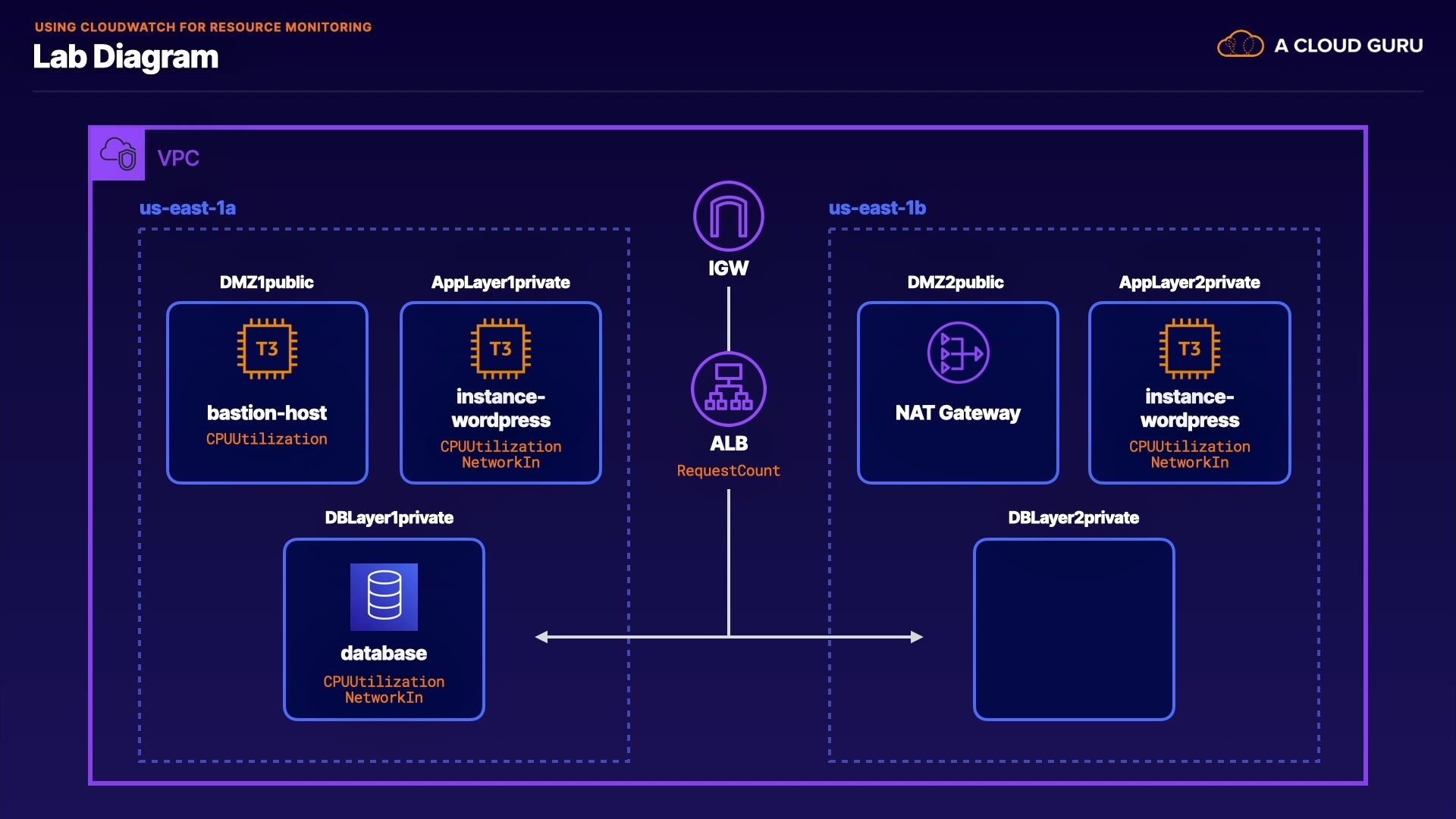Screen dimensions: 1456x819
Task: Click the empty DBLayer2private box
Action: [x=1073, y=629]
